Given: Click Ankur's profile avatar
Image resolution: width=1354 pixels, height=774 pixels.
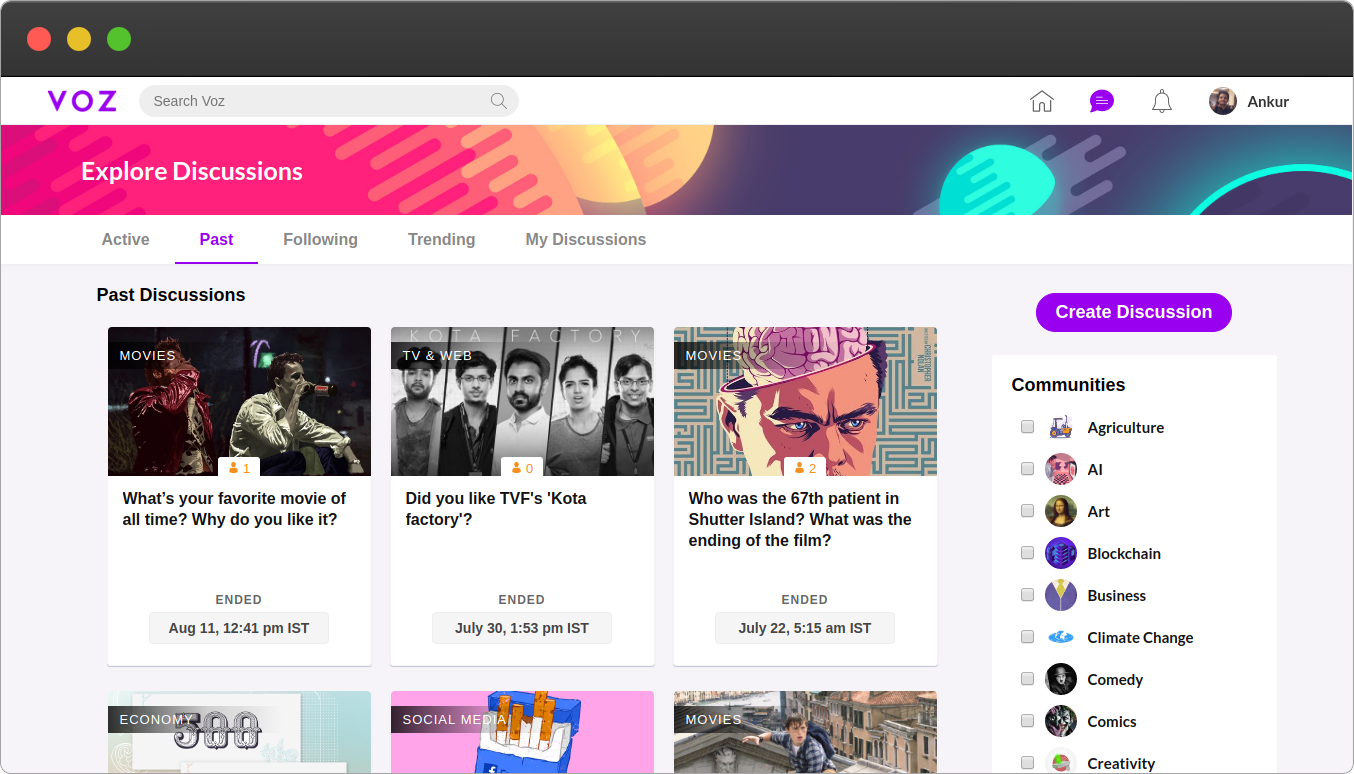Looking at the screenshot, I should coord(1223,101).
